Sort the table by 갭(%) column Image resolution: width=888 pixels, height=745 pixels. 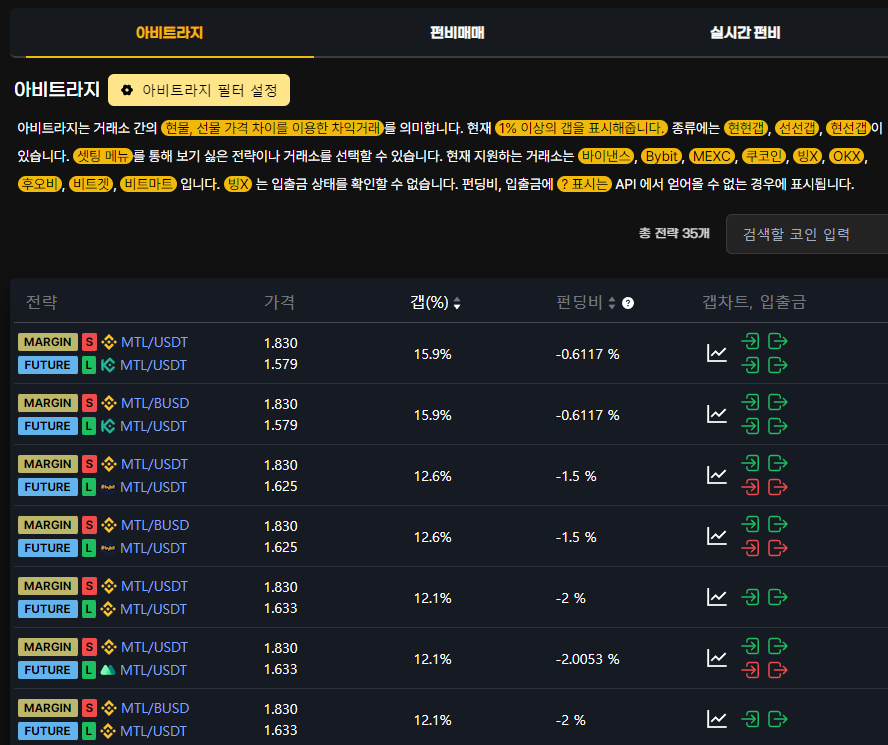435,303
